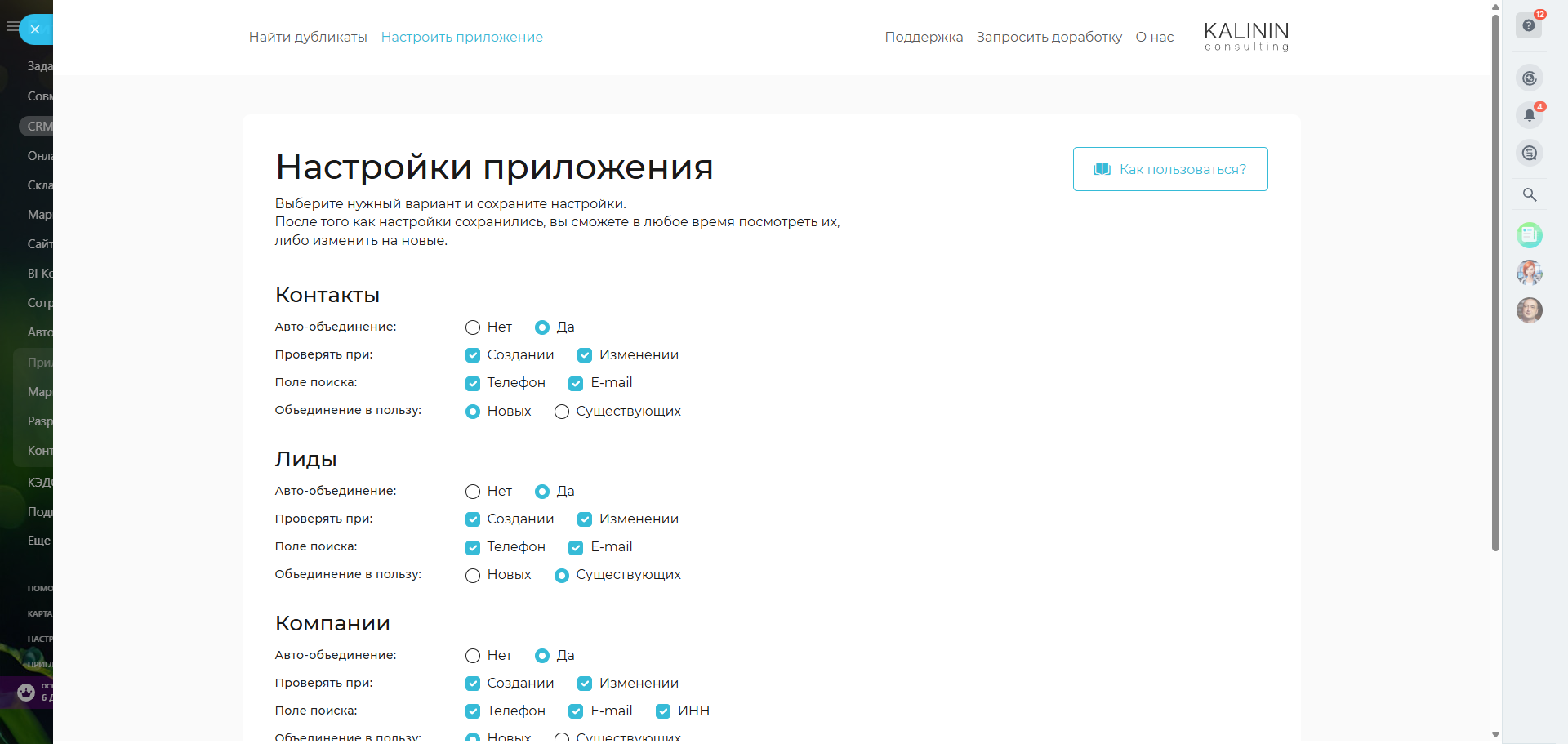
Task: Toggle Изменении checkbox under Лиды
Action: click(x=585, y=519)
